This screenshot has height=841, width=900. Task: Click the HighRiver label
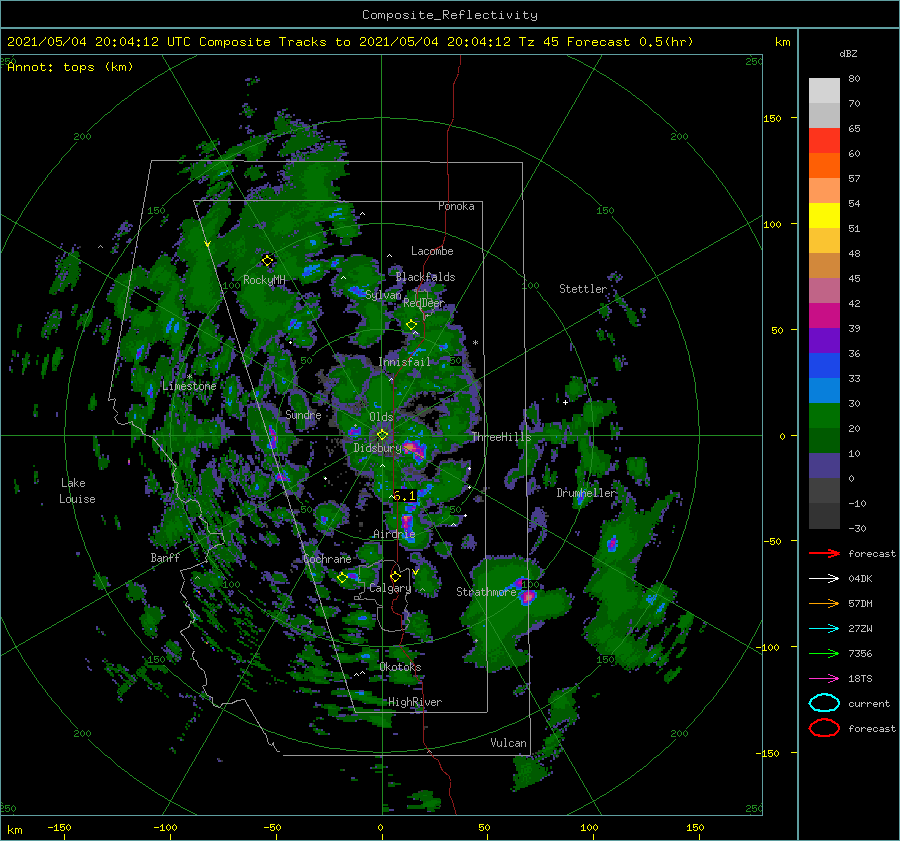click(x=415, y=702)
